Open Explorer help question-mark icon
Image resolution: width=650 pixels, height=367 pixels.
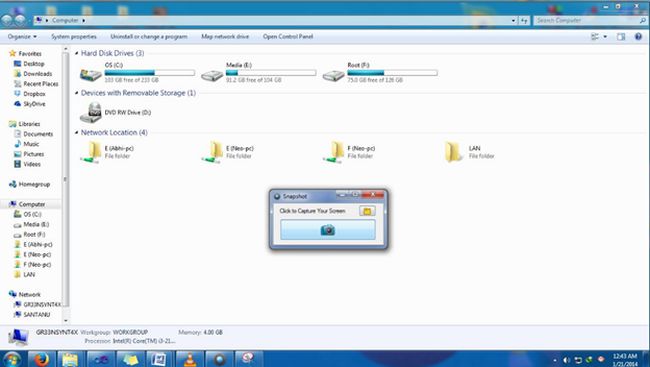[638, 36]
